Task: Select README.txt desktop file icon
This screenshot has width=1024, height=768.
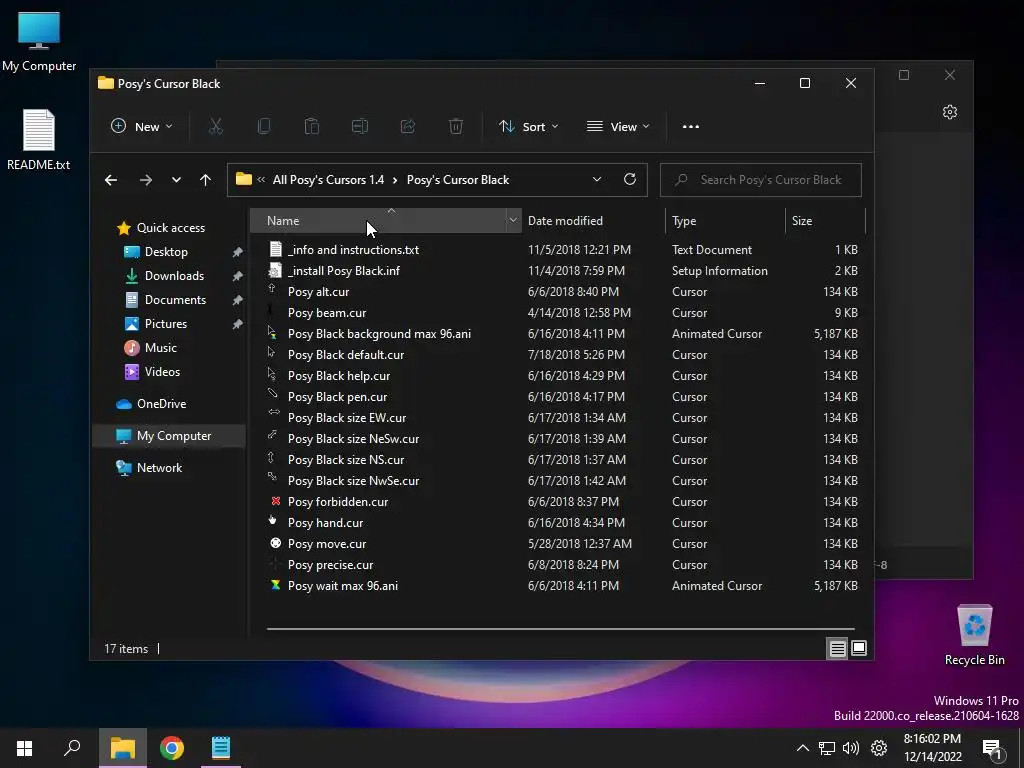Action: click(x=39, y=140)
